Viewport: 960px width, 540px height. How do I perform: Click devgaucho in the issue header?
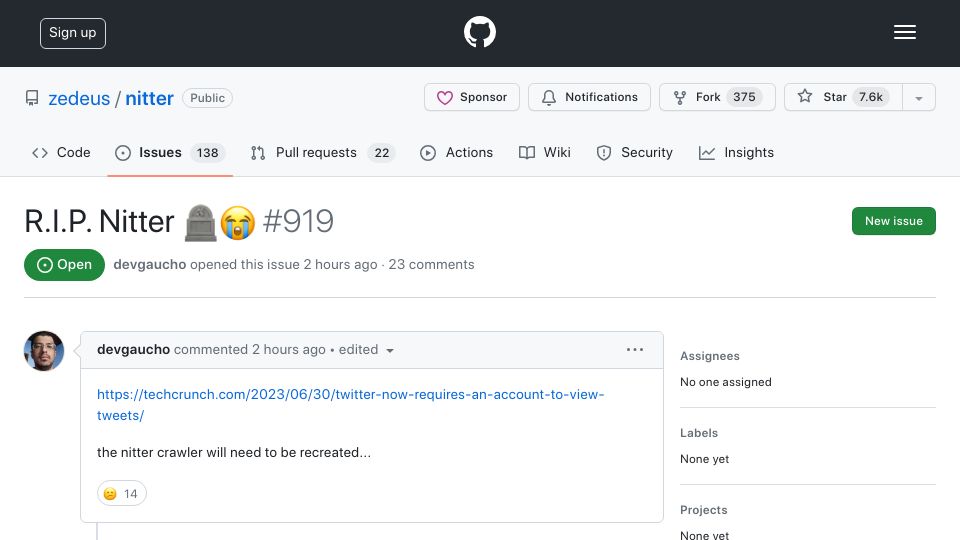[x=150, y=264]
